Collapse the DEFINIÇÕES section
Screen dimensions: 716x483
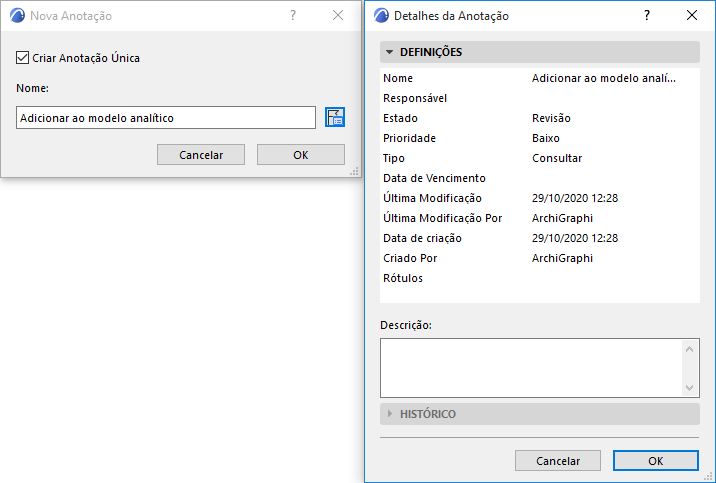tap(389, 52)
